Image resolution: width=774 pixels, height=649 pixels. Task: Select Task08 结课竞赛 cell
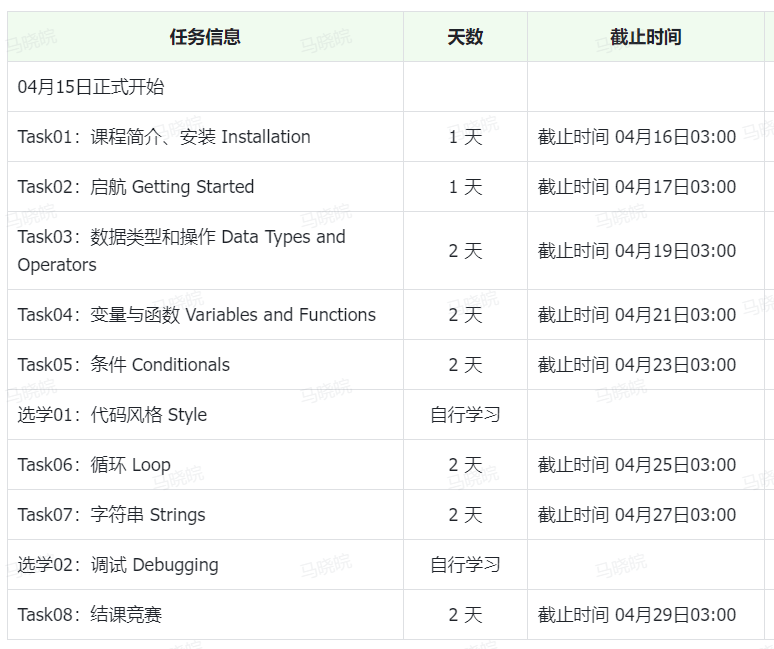click(205, 614)
